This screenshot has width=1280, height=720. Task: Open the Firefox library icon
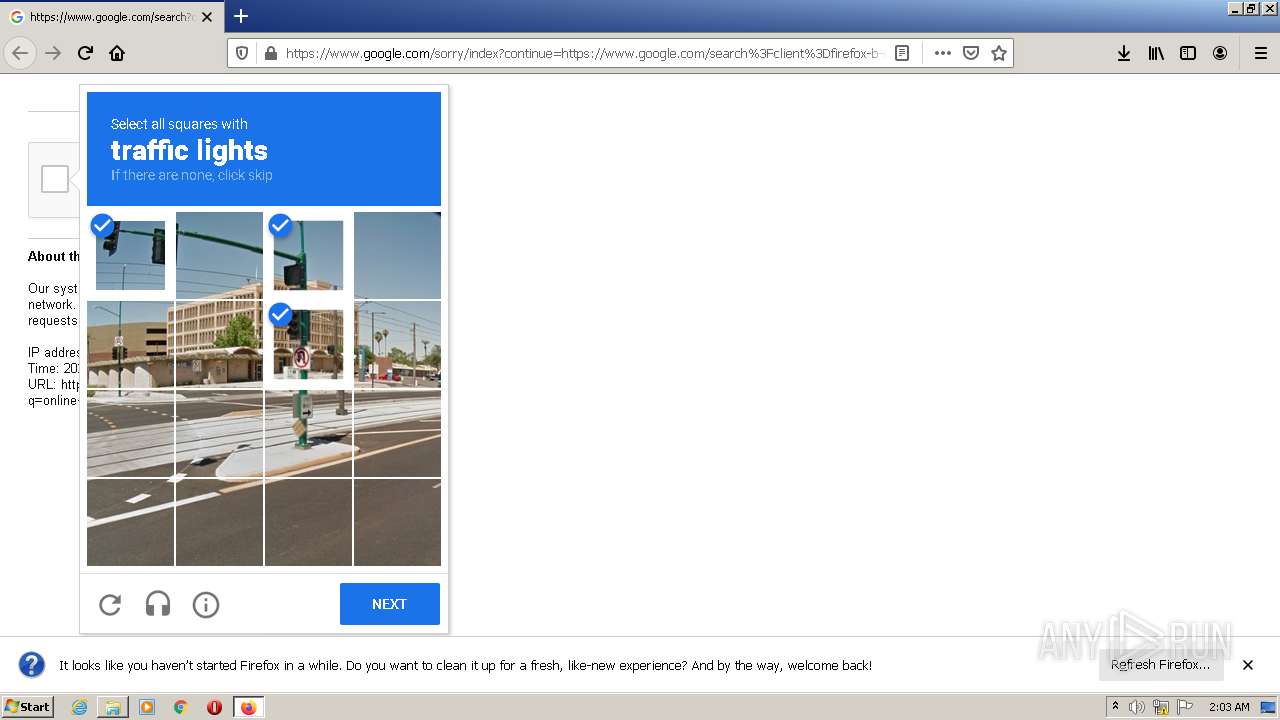1156,53
